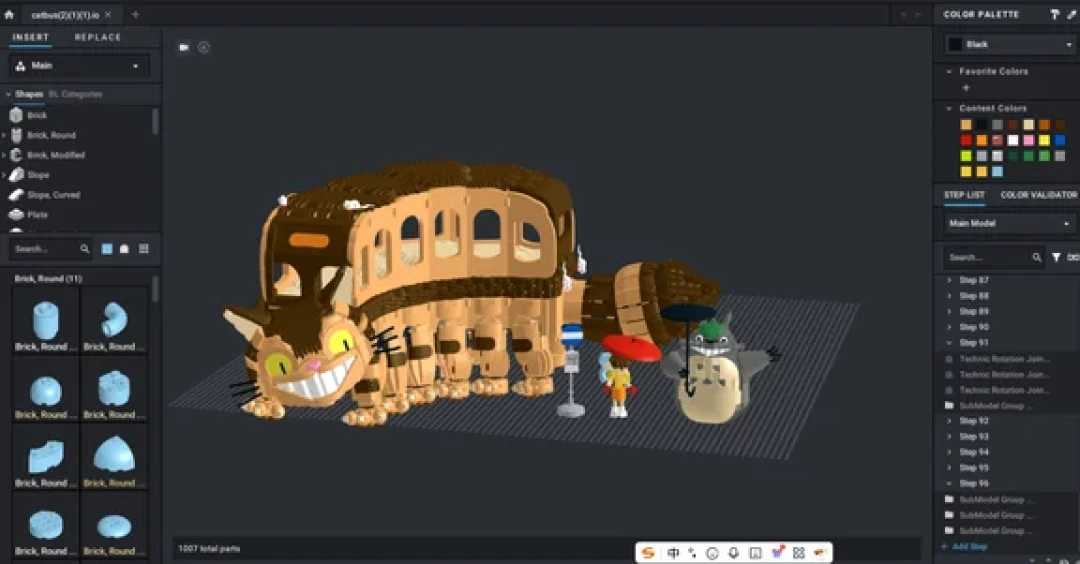Choose the light blue swatch in last row

[997, 171]
